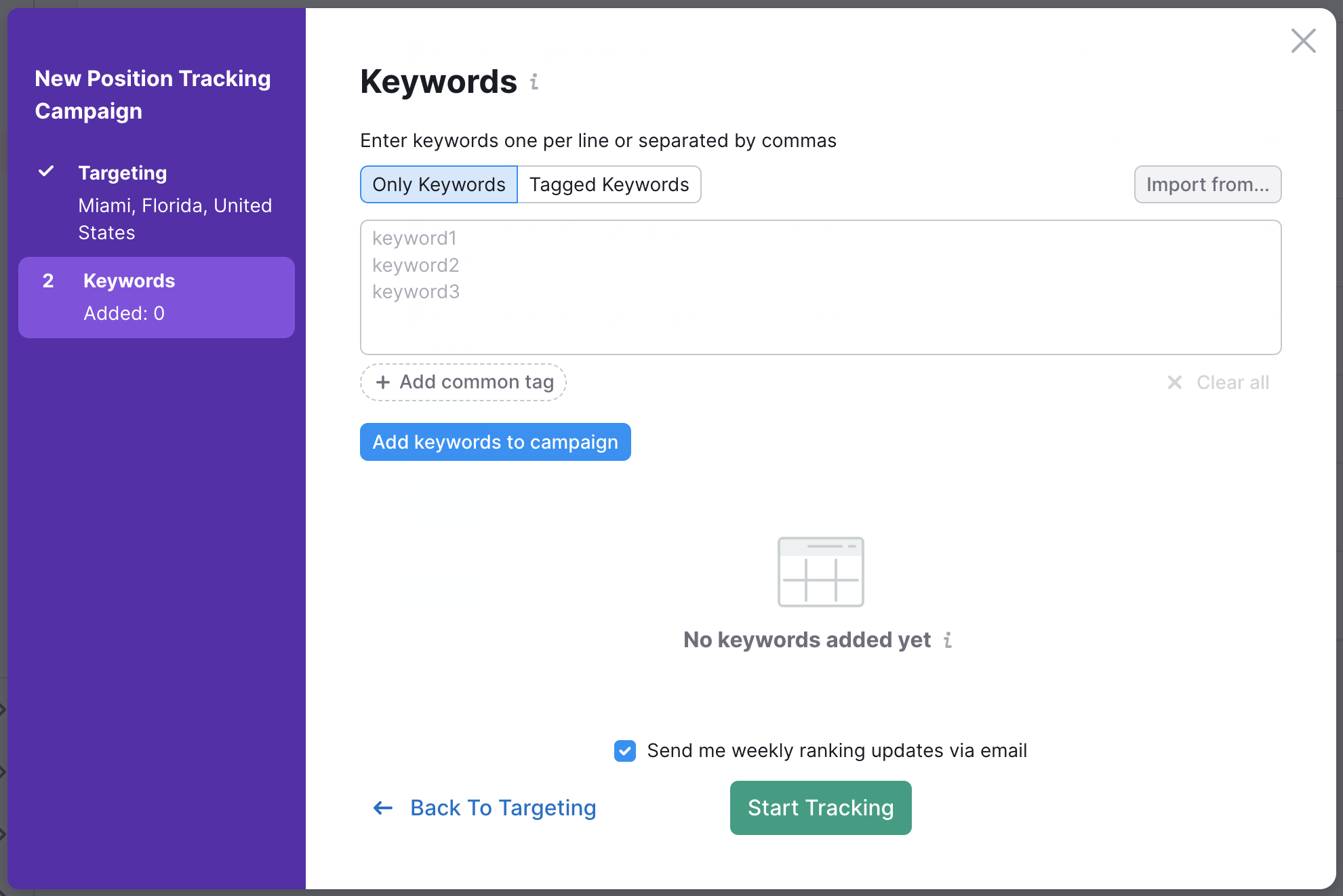Click the keyword input text field

click(x=821, y=287)
